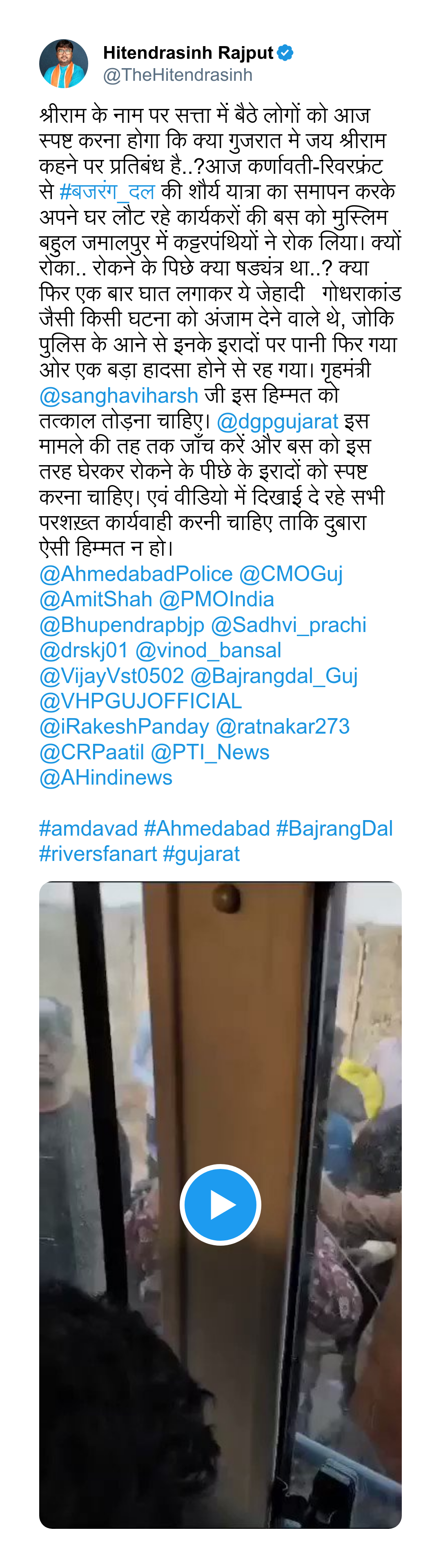Screen dimensions: 441x1568
Task: Open the #amdavad hashtag
Action: point(88,829)
